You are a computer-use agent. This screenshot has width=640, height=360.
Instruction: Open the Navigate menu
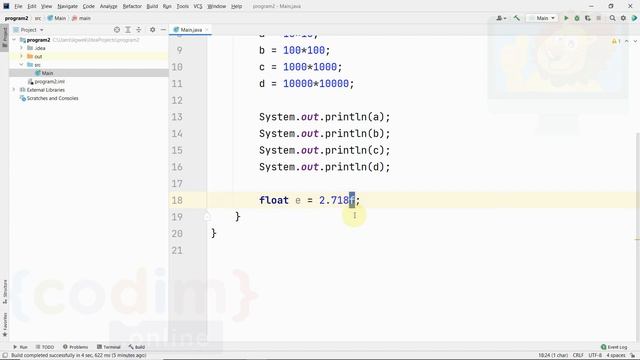(x=67, y=7)
